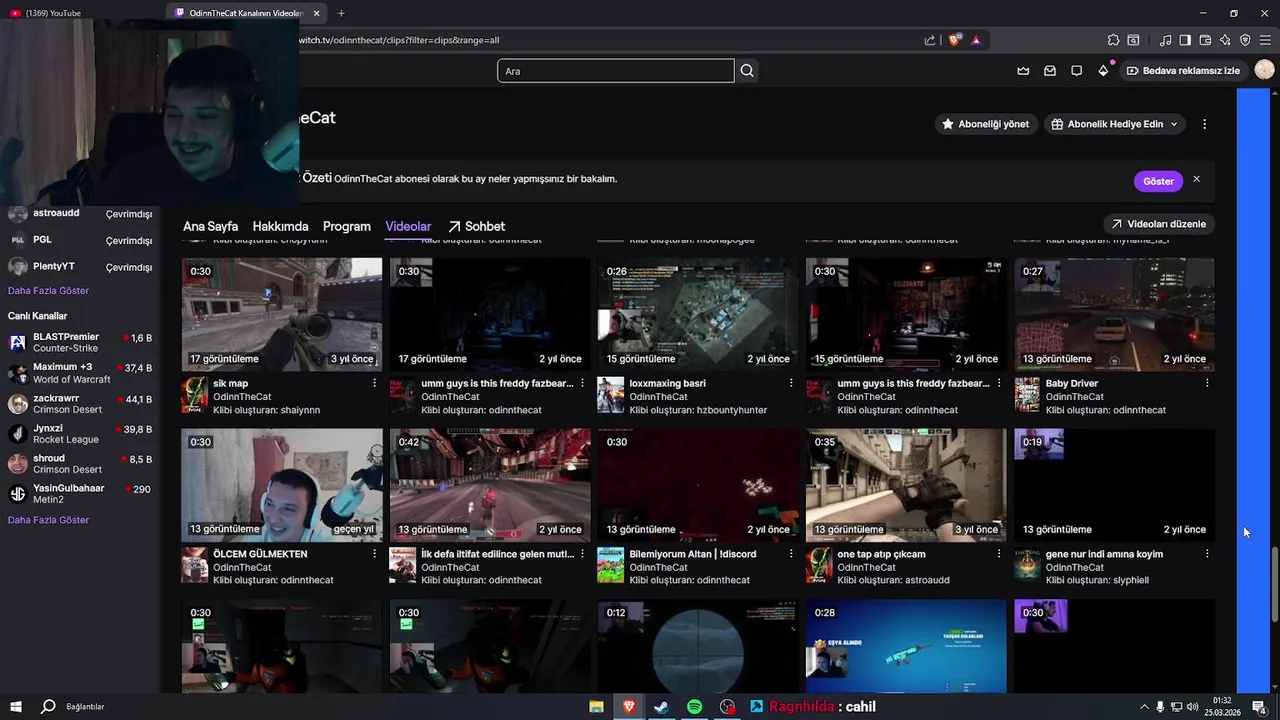The height and width of the screenshot is (720, 1280).
Task: Click the Twitch search magnifier button
Action: coord(747,71)
